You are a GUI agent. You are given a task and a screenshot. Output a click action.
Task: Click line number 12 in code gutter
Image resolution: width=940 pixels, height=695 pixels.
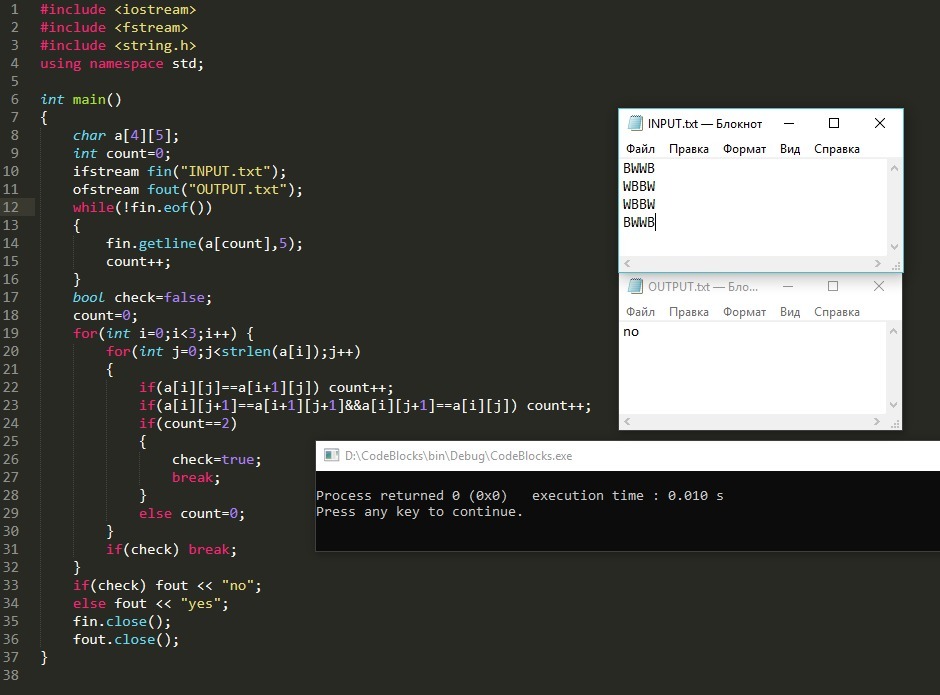[11, 207]
